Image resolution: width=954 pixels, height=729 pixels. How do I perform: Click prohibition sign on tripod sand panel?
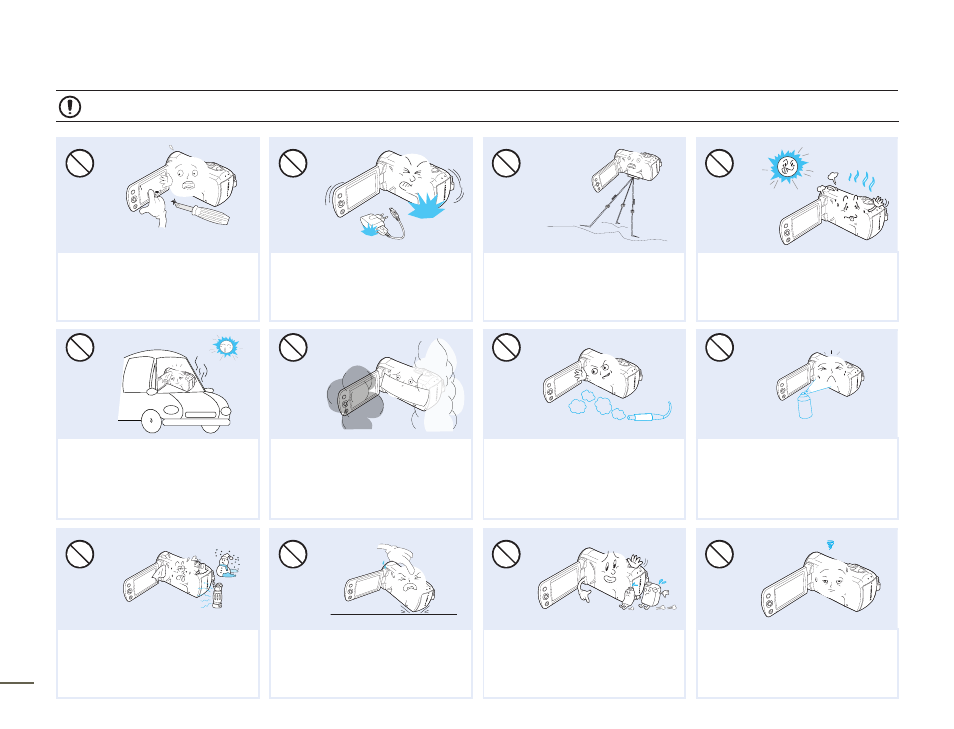(506, 163)
